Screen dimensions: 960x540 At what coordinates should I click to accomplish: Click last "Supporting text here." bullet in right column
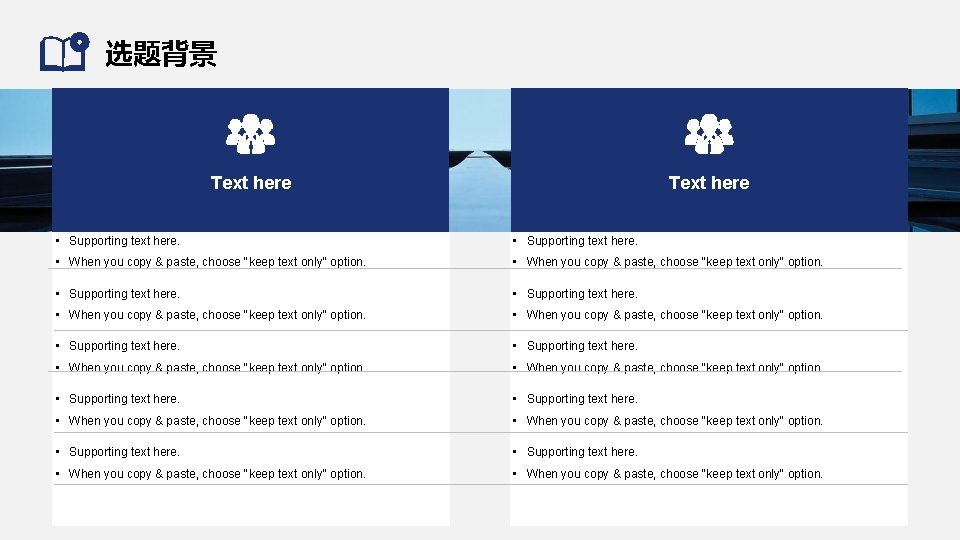pyautogui.click(x=582, y=452)
